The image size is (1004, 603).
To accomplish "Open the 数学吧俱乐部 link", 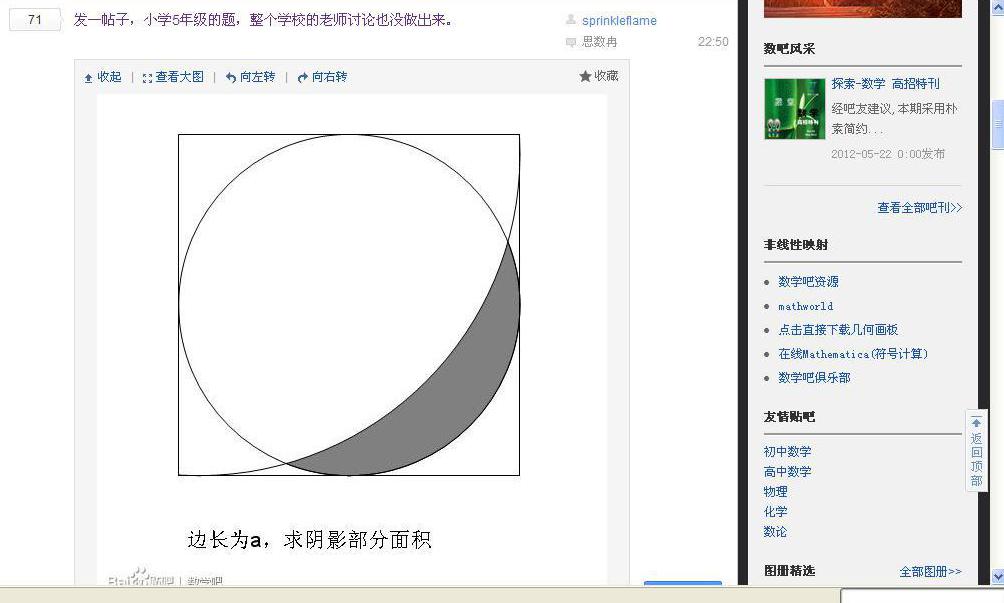I will click(814, 378).
